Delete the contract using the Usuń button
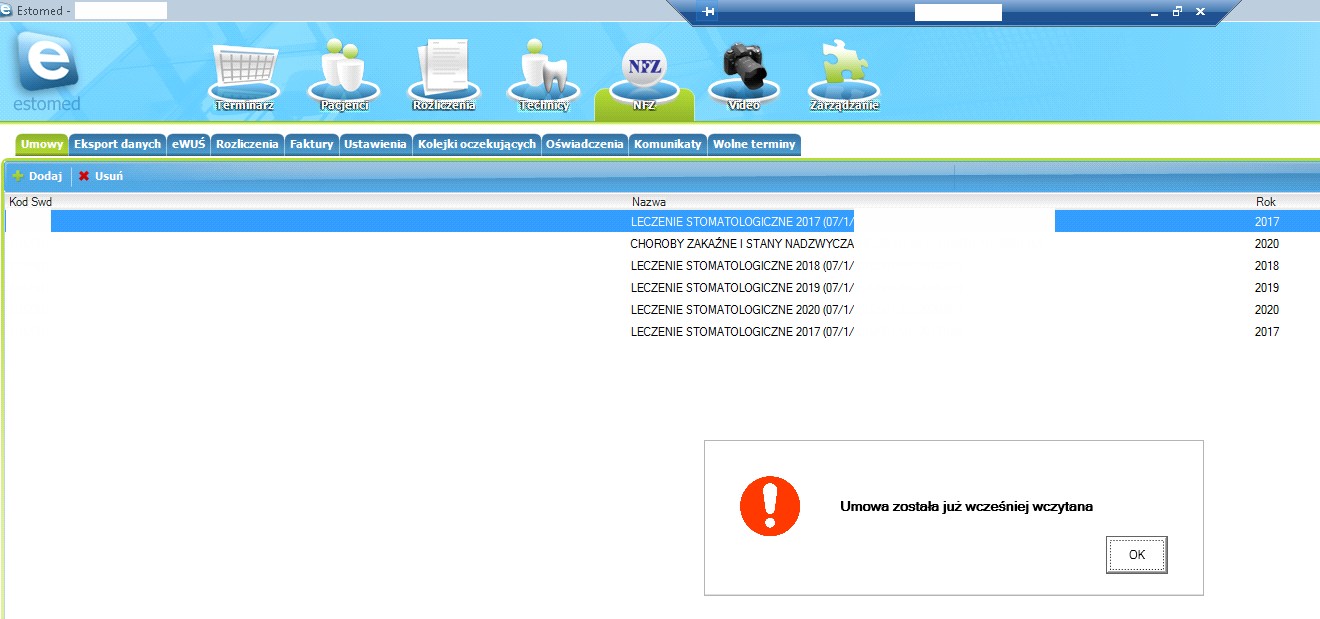The image size is (1320, 619). [101, 176]
